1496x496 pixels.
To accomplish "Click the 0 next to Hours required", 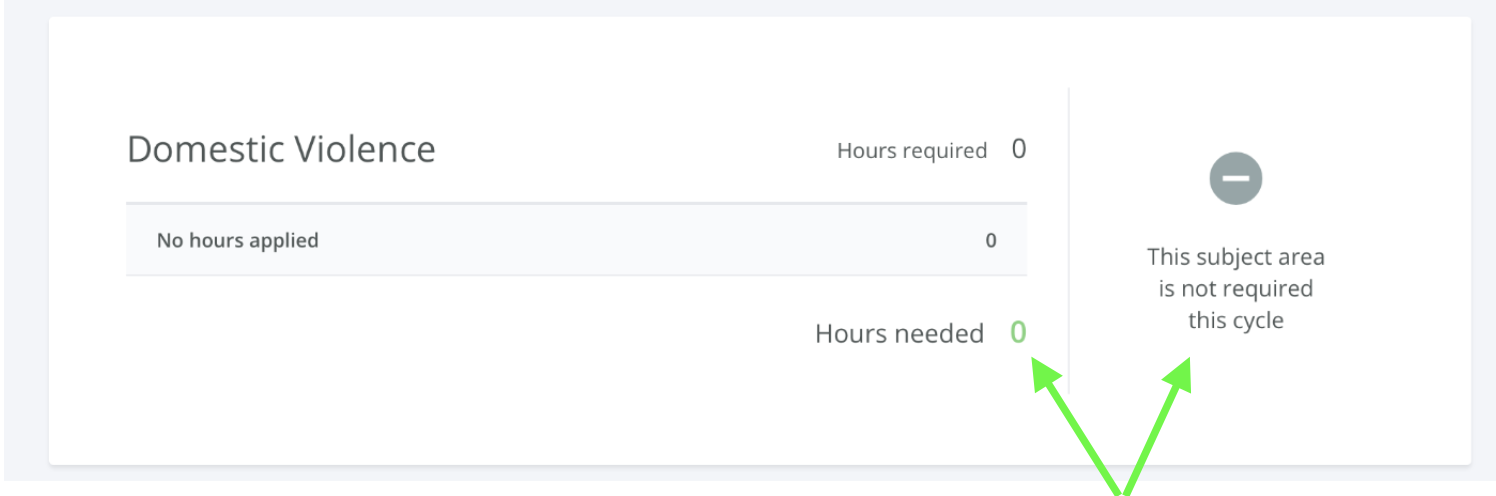I will (1019, 149).
